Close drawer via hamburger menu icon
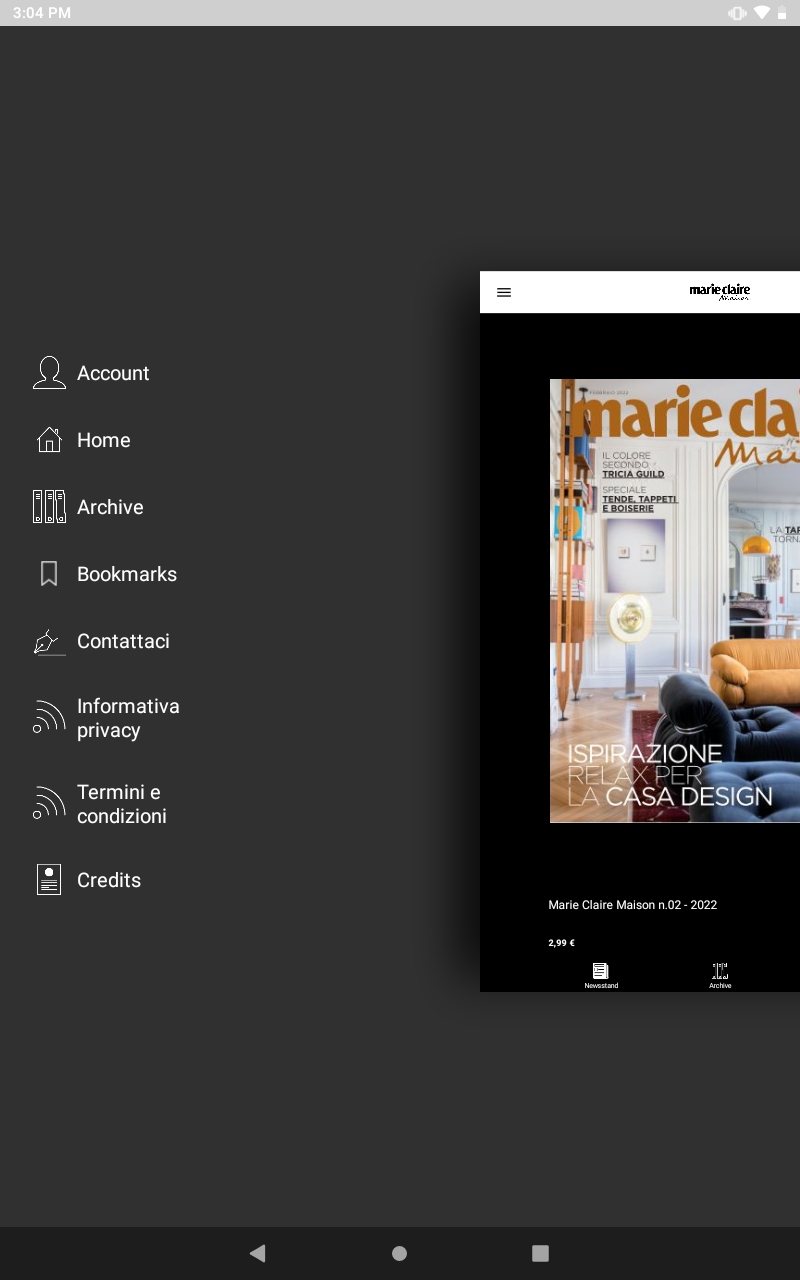 [x=504, y=292]
